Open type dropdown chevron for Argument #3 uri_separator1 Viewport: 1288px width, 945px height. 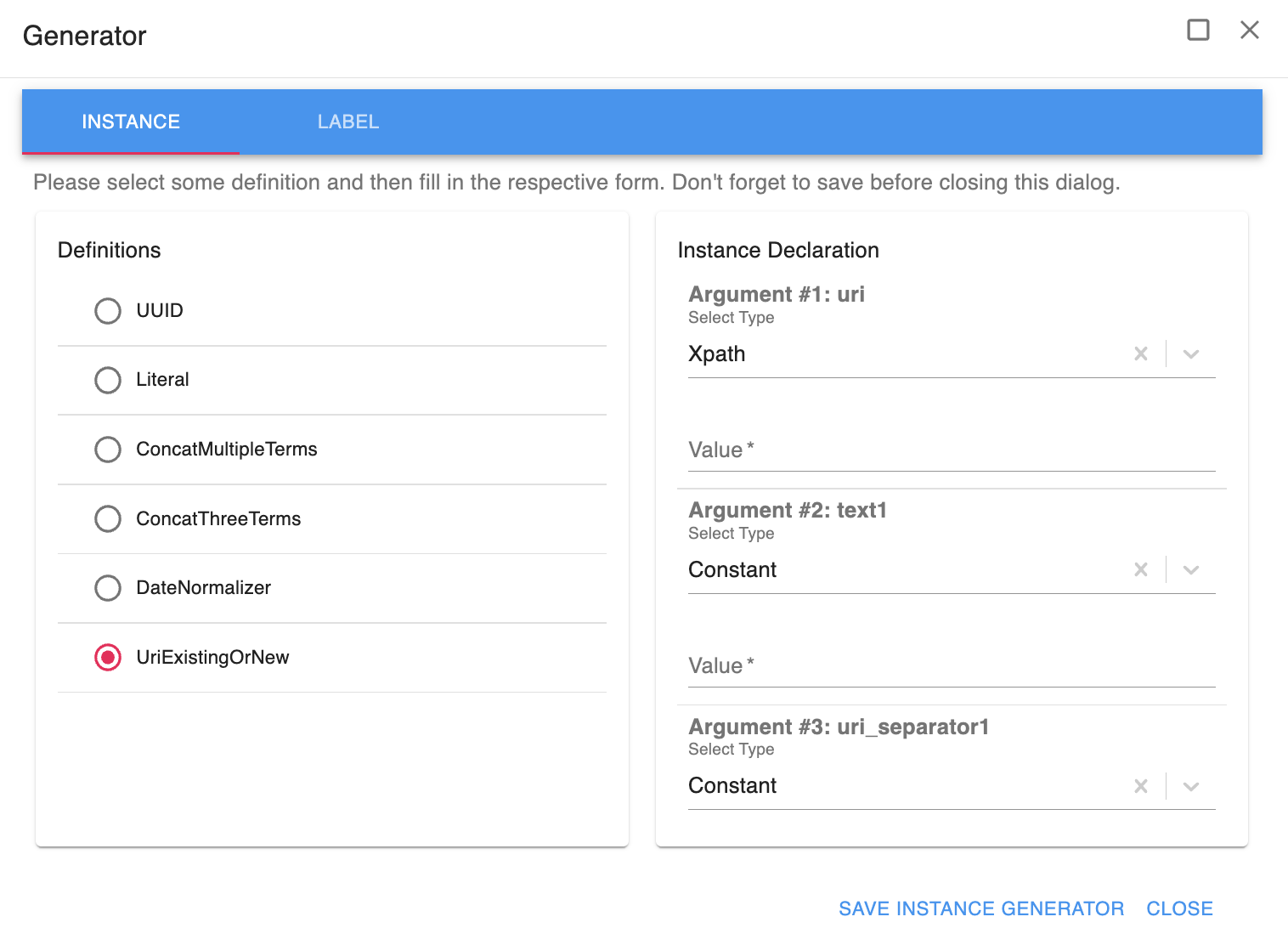pyautogui.click(x=1191, y=786)
